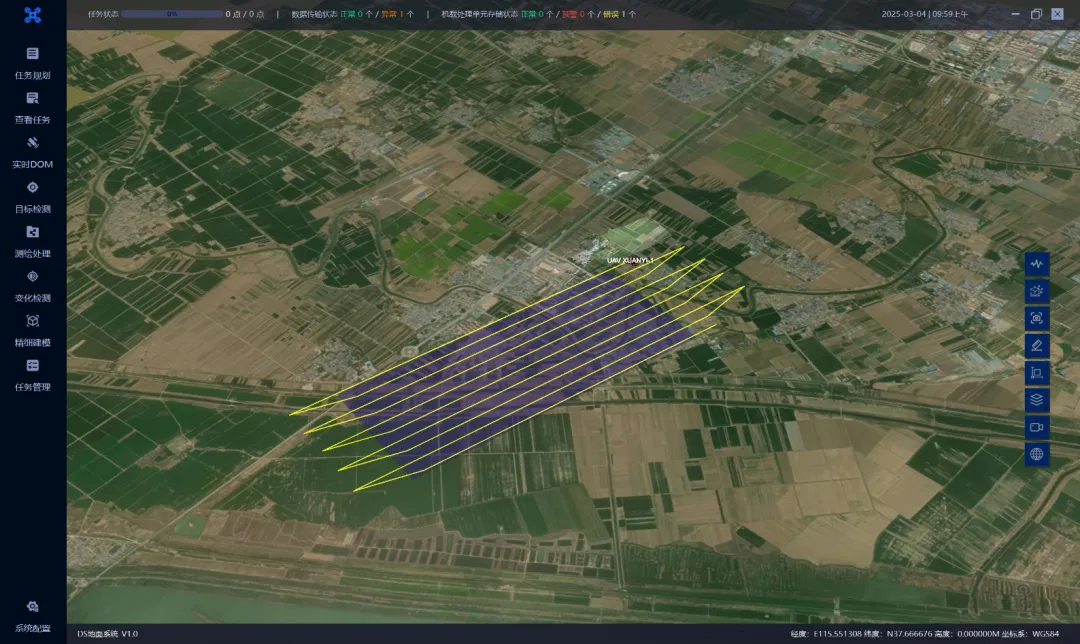Click the task status progress bar
Viewport: 1080px width, 644px height.
[x=171, y=14]
